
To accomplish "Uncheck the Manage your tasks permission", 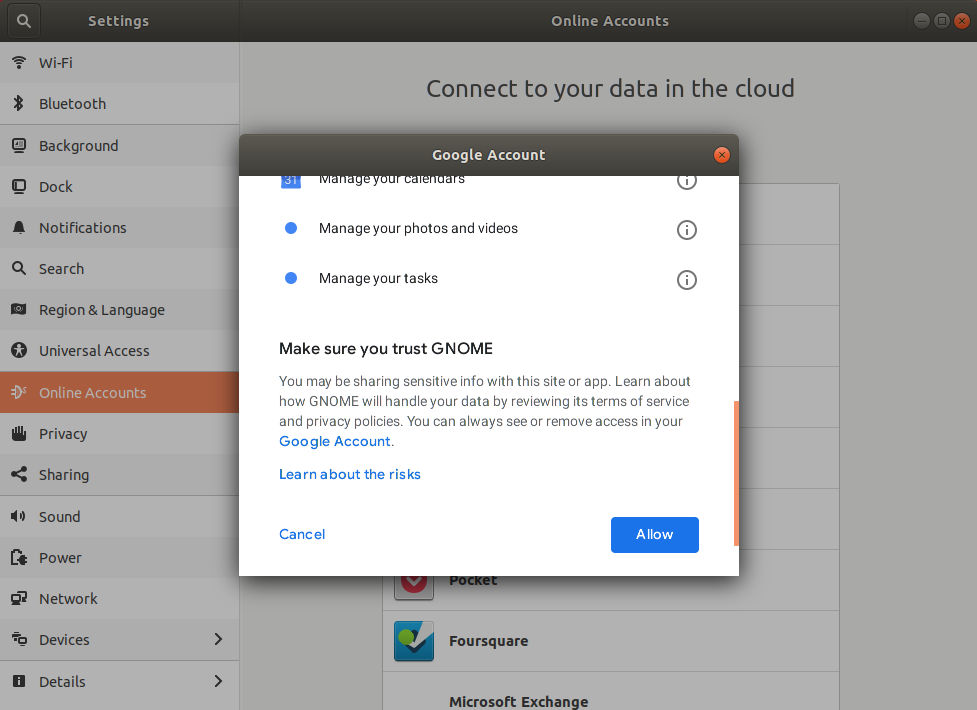I will click(x=291, y=278).
